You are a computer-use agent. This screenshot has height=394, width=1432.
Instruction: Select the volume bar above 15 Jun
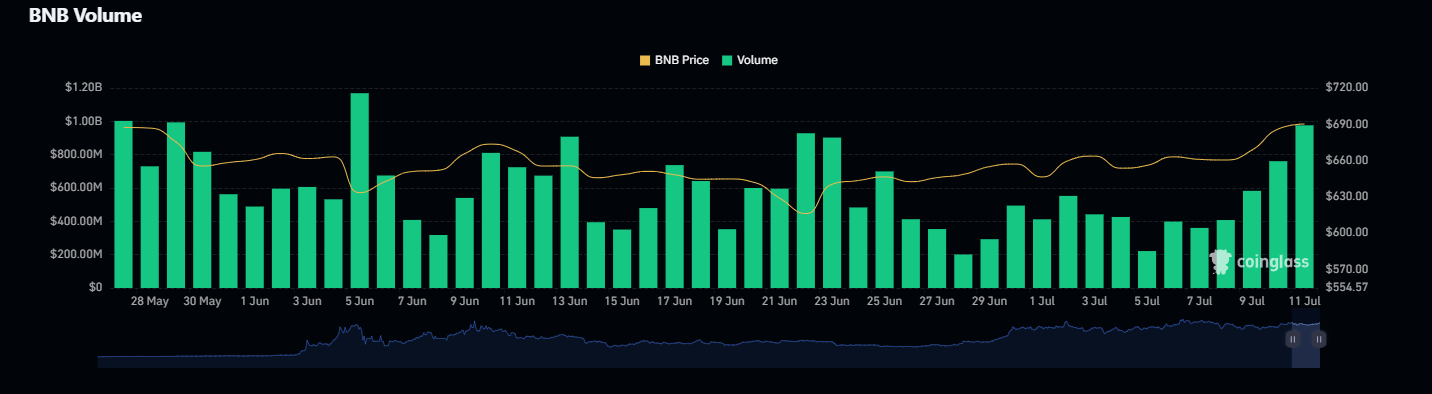622,259
